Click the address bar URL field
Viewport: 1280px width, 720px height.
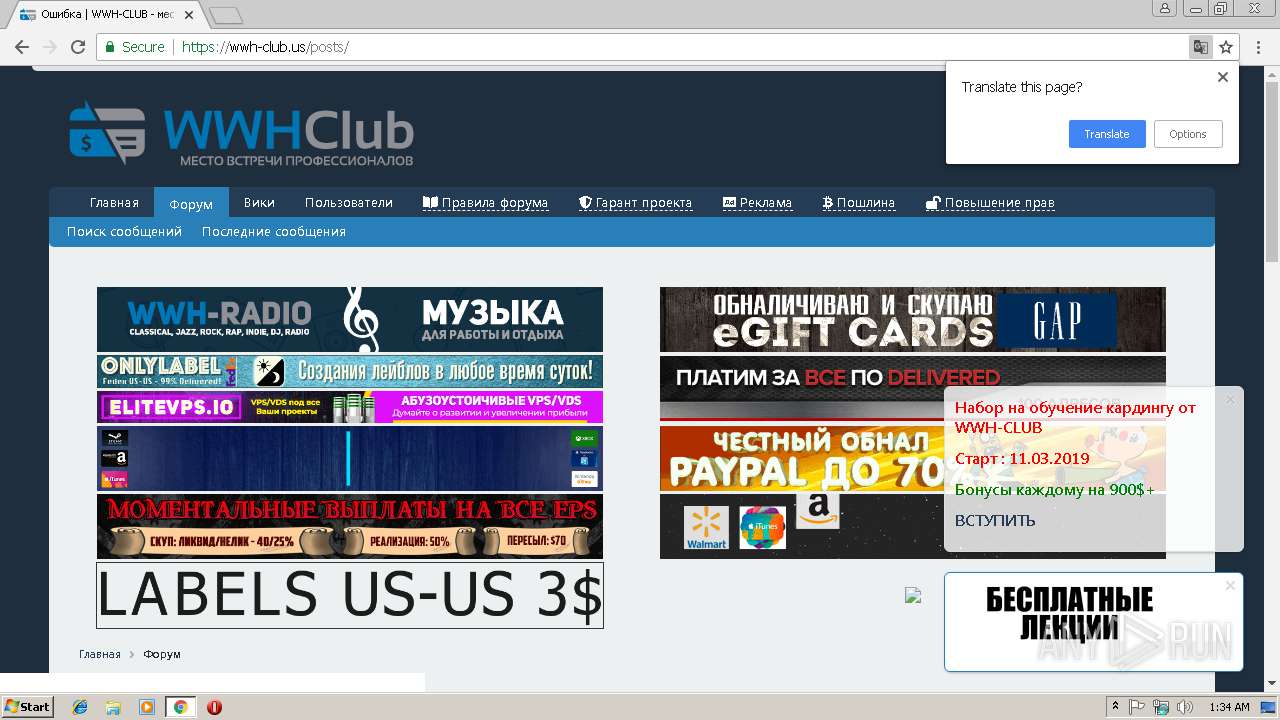click(x=640, y=47)
